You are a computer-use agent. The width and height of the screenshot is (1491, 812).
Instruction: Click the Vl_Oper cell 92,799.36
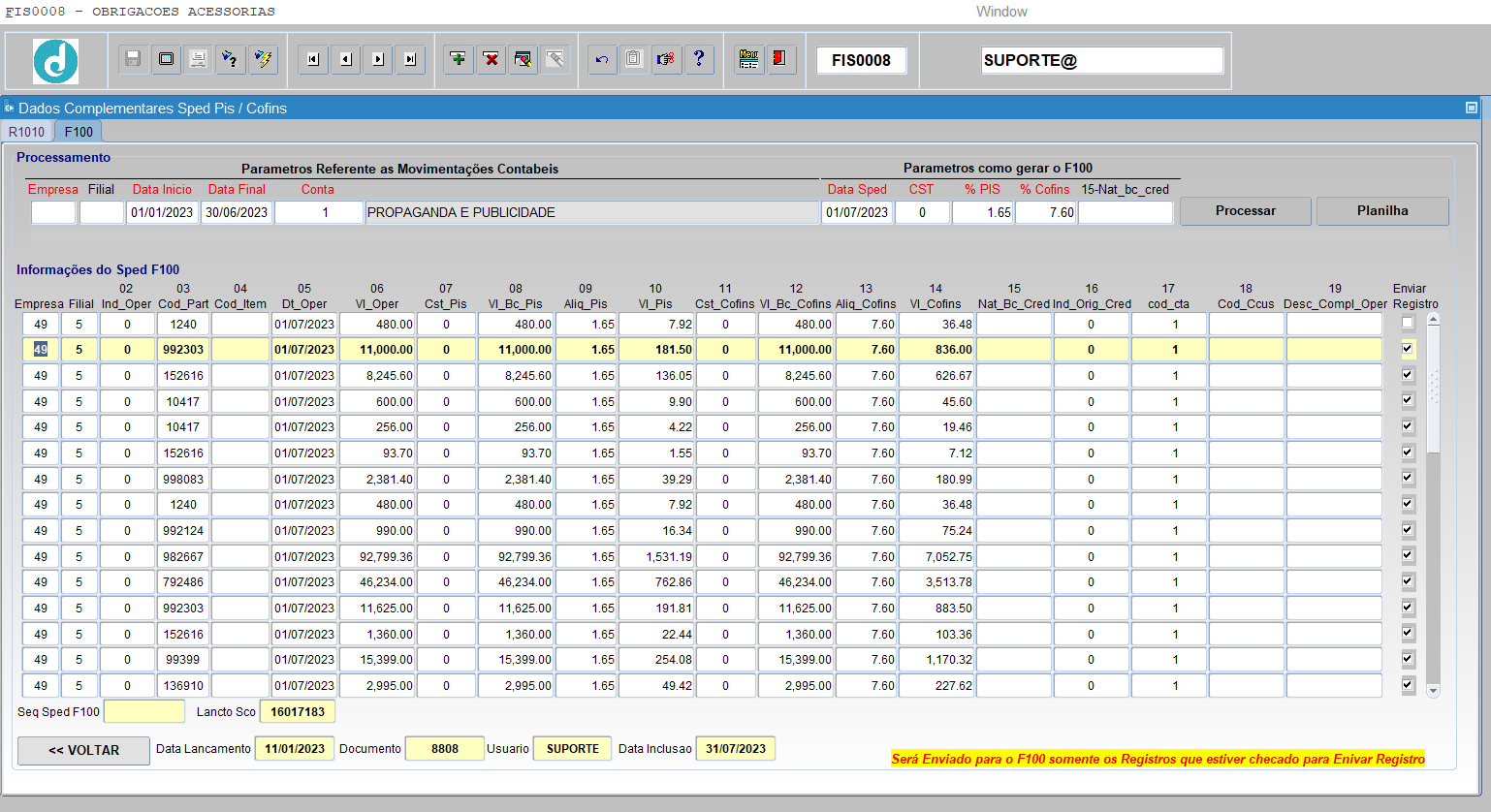click(x=377, y=557)
